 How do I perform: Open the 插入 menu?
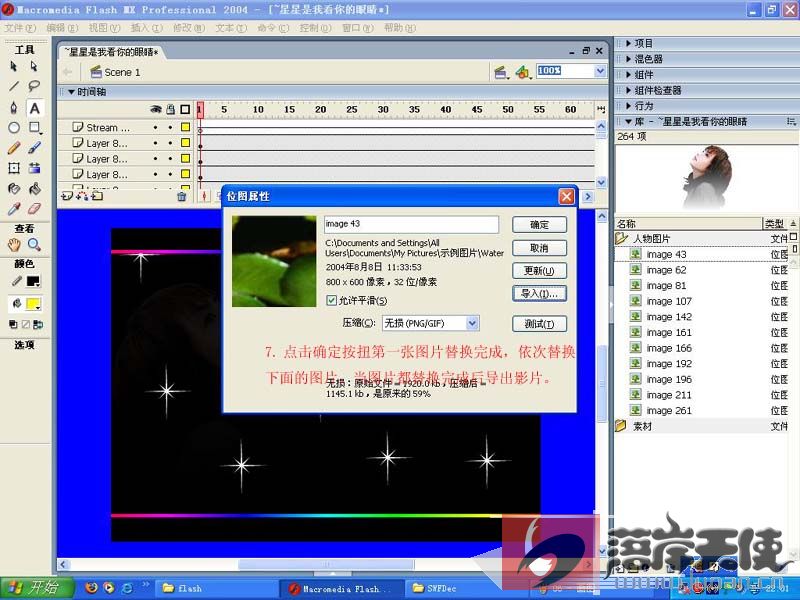(146, 28)
